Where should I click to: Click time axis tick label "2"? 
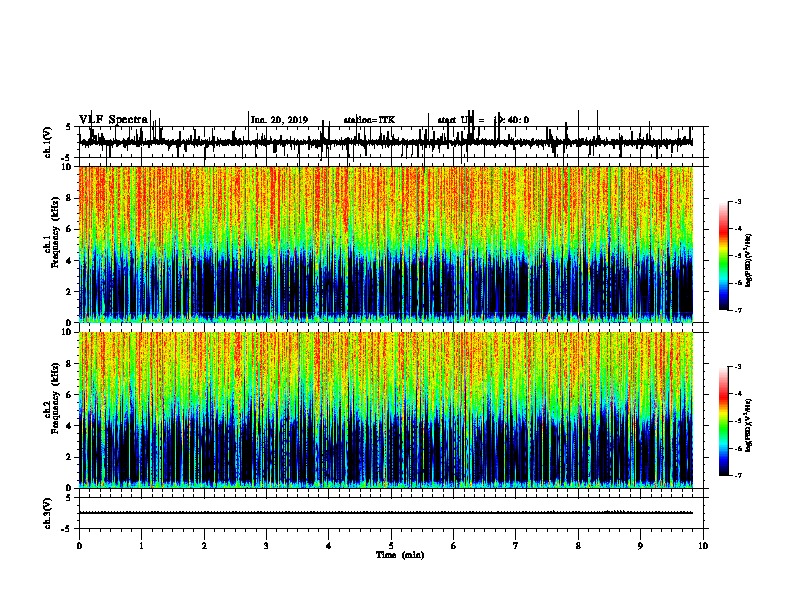click(x=204, y=546)
